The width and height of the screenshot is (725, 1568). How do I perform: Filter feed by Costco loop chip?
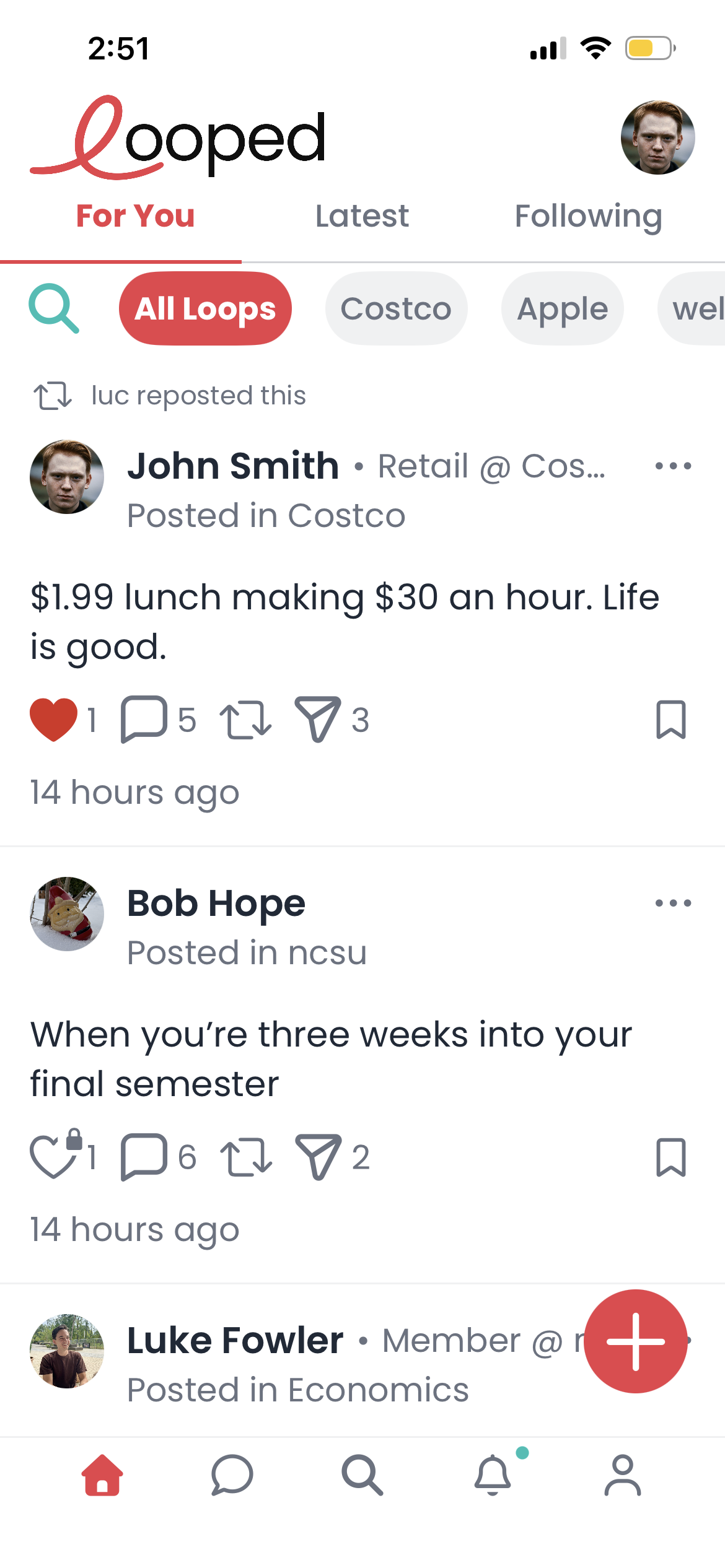point(396,308)
